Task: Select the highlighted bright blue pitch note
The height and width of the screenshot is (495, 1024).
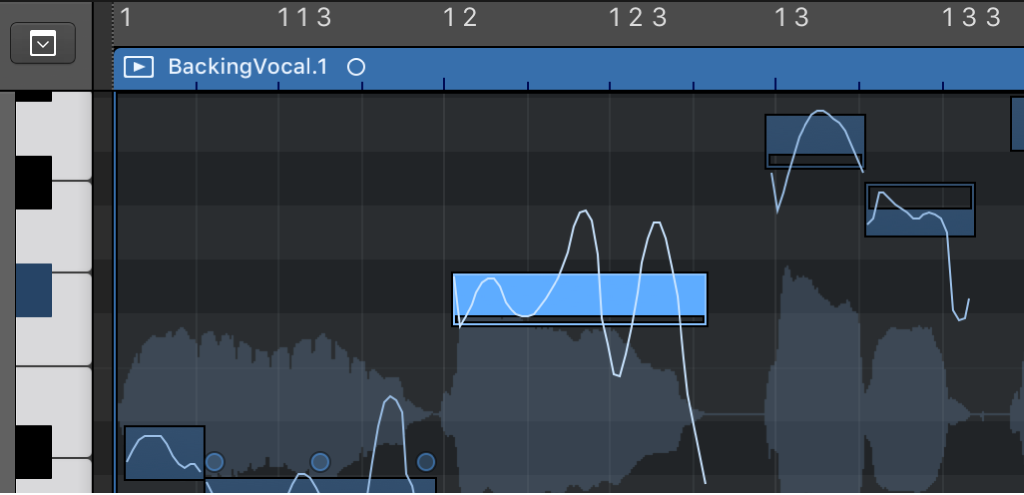Action: pos(580,298)
